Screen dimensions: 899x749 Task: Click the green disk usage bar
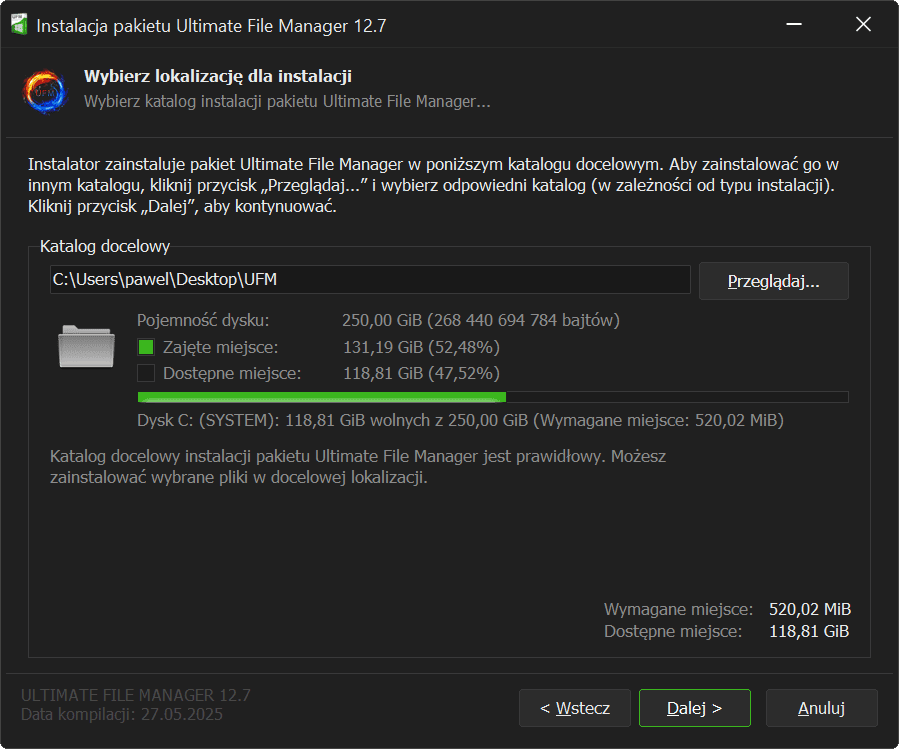[320, 397]
